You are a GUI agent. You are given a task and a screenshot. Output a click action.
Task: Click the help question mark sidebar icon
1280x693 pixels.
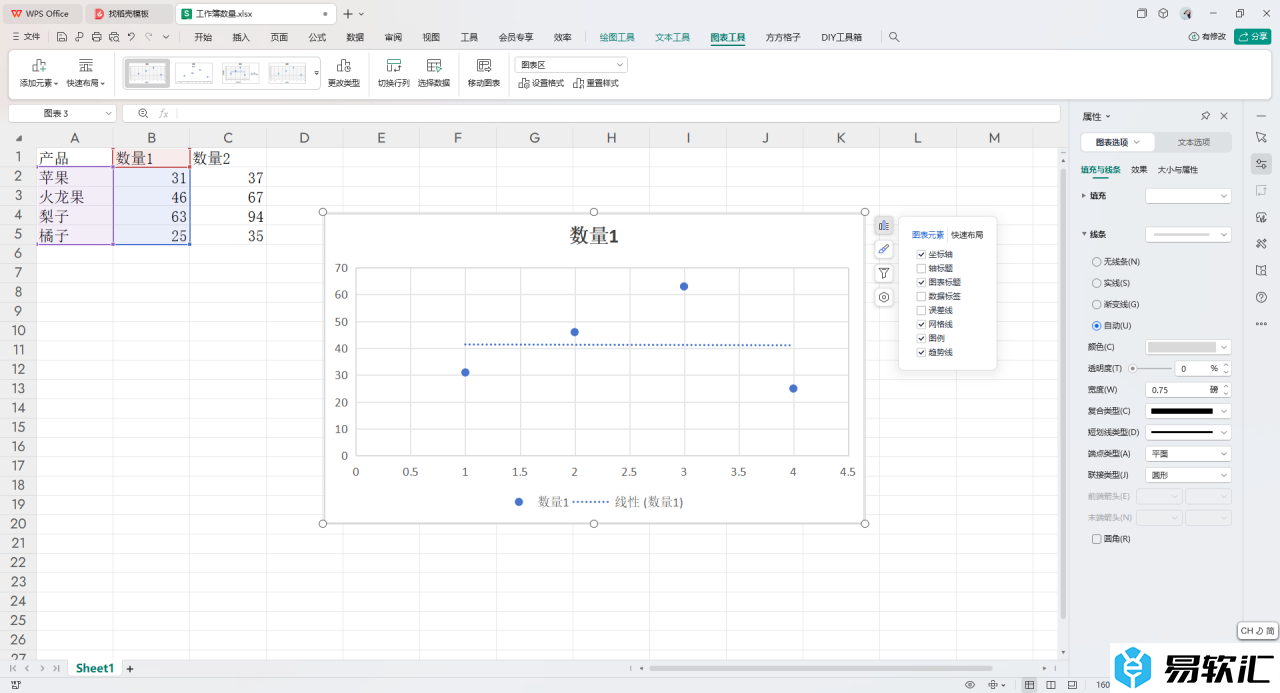[x=1261, y=297]
